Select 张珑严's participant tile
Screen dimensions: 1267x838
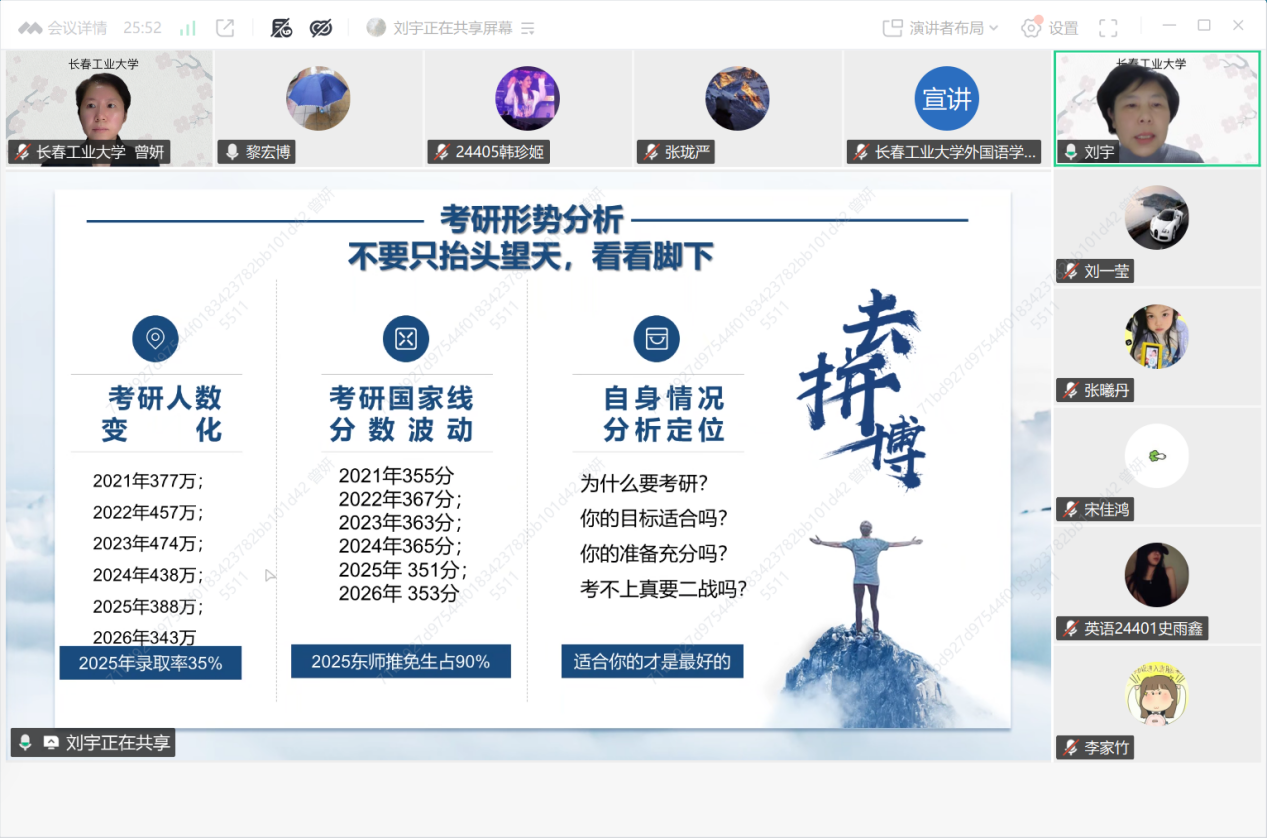pos(737,108)
